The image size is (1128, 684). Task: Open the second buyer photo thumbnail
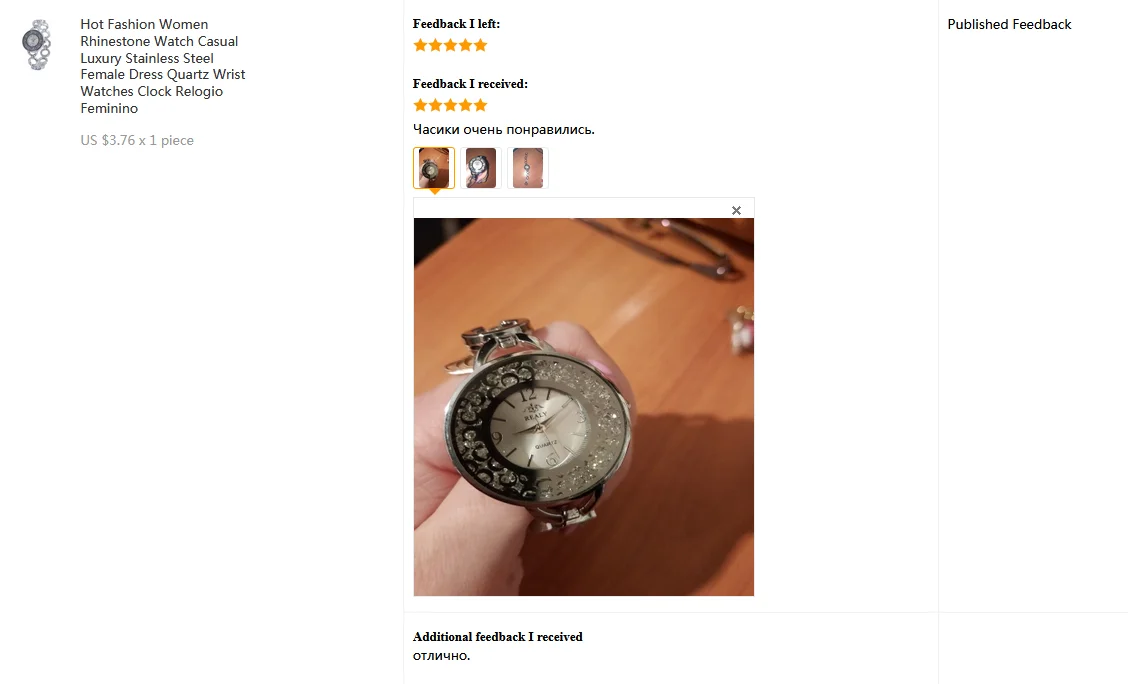point(481,168)
